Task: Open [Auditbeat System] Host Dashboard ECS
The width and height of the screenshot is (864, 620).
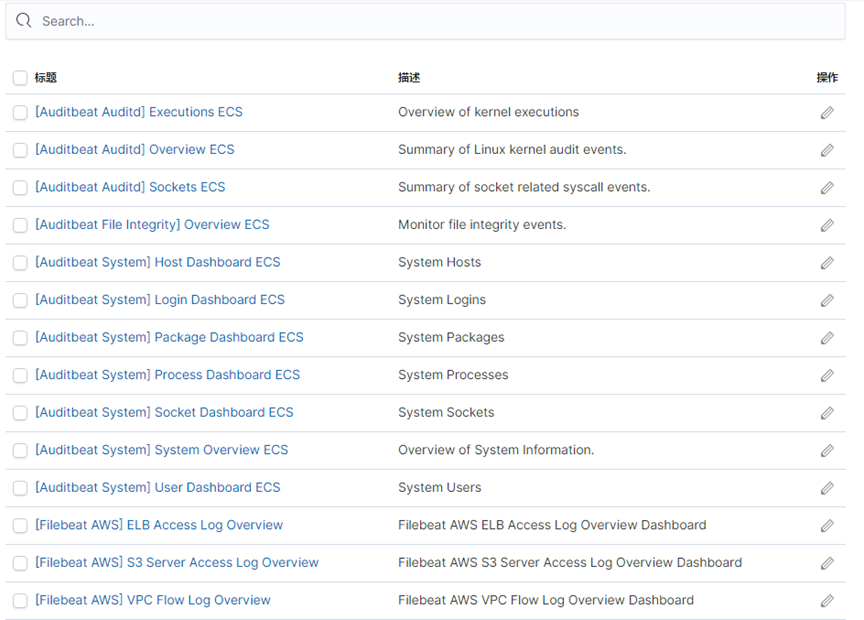Action: (158, 262)
